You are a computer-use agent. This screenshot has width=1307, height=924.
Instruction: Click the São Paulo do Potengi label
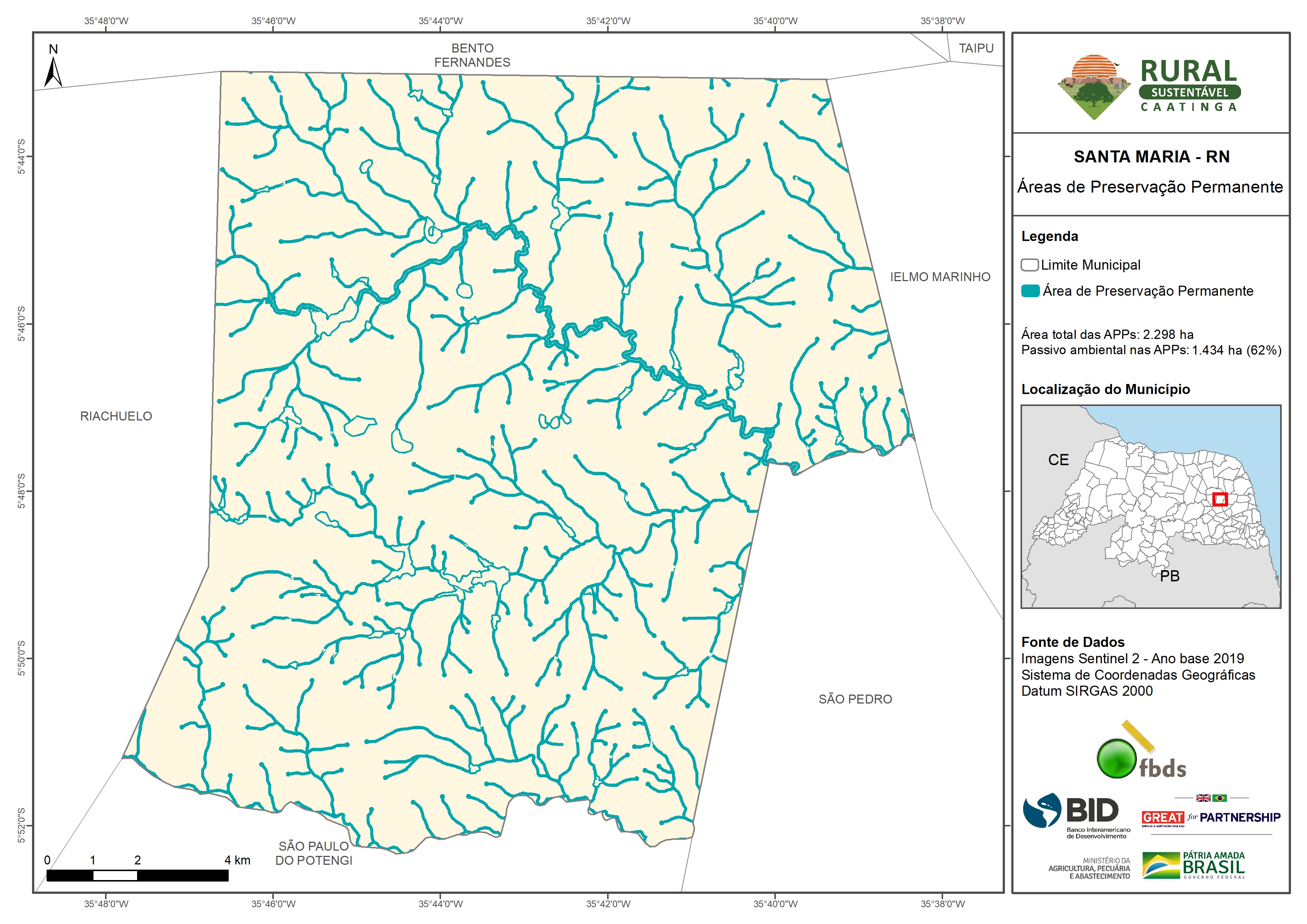[314, 853]
